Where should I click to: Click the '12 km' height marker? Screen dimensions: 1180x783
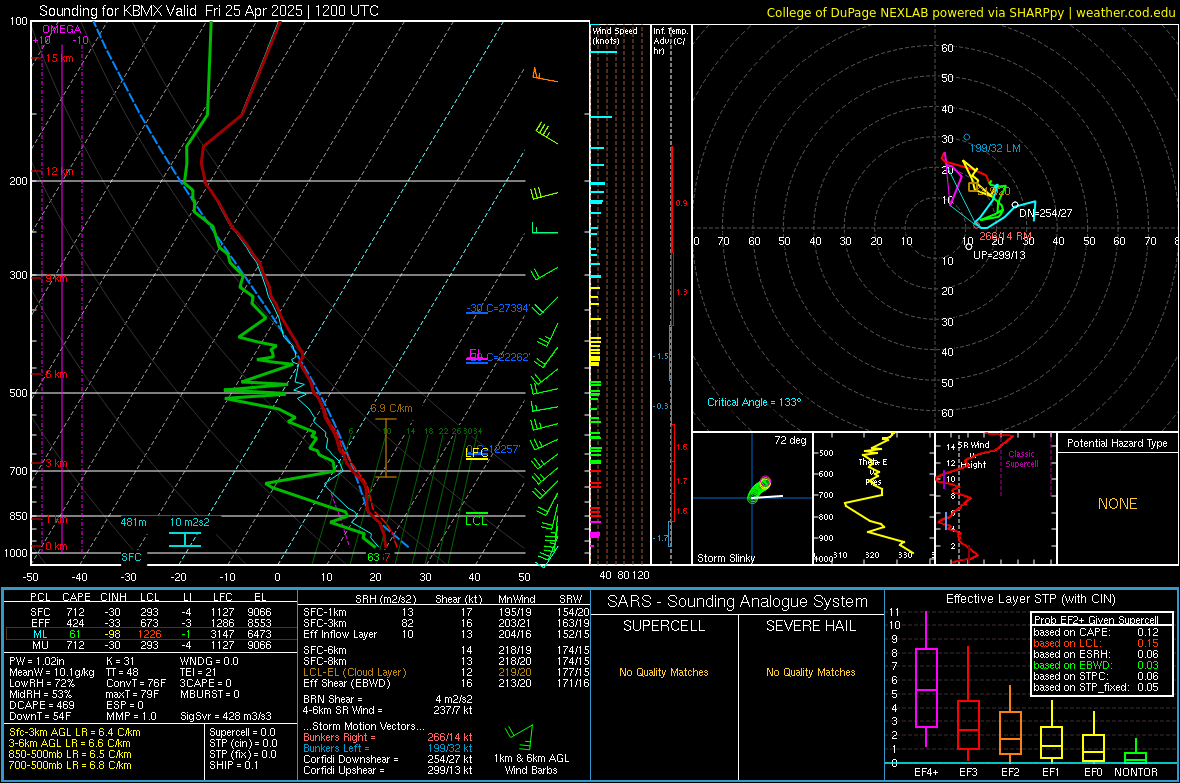[59, 171]
